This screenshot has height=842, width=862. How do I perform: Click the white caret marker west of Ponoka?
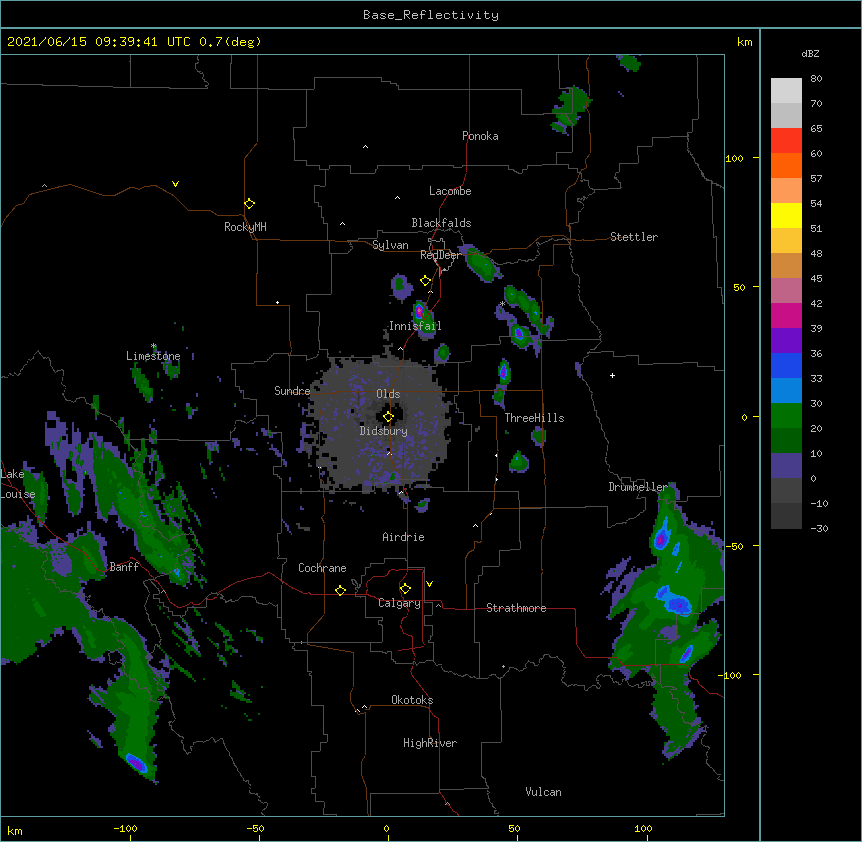tap(365, 147)
